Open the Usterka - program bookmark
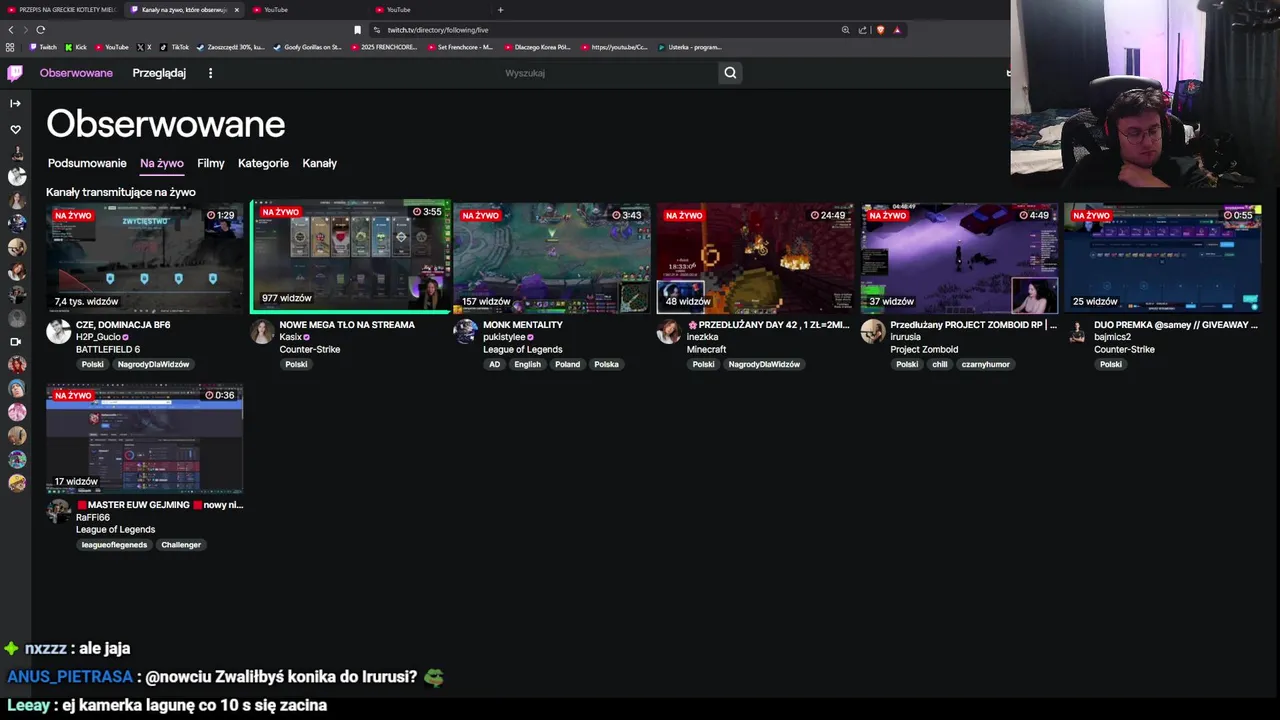Screen dimensions: 1280x720 coord(690,47)
